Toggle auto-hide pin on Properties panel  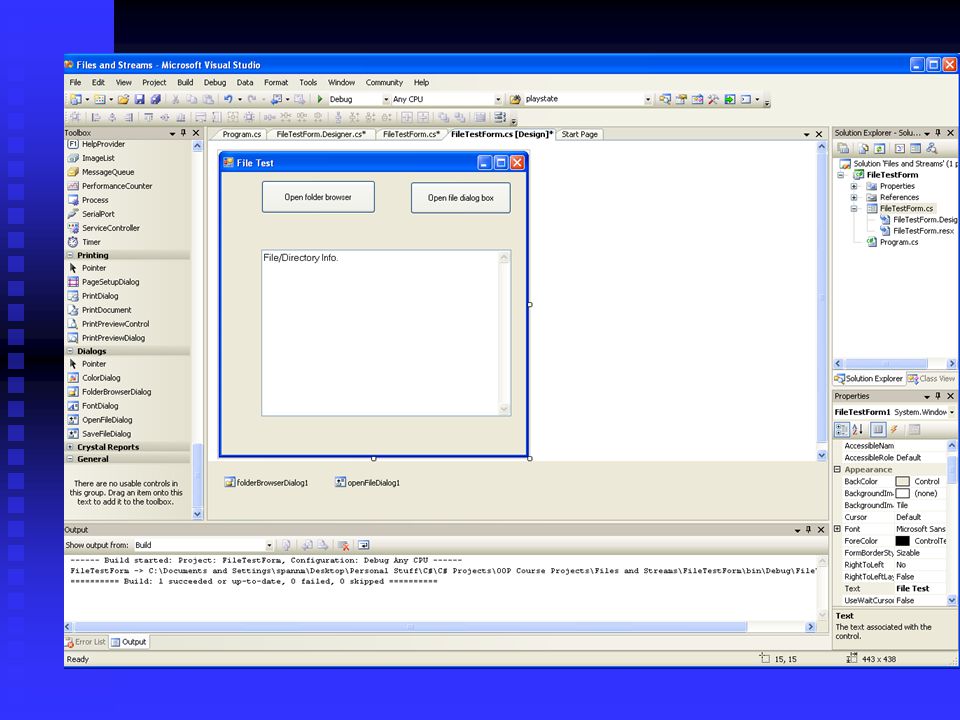[x=938, y=396]
